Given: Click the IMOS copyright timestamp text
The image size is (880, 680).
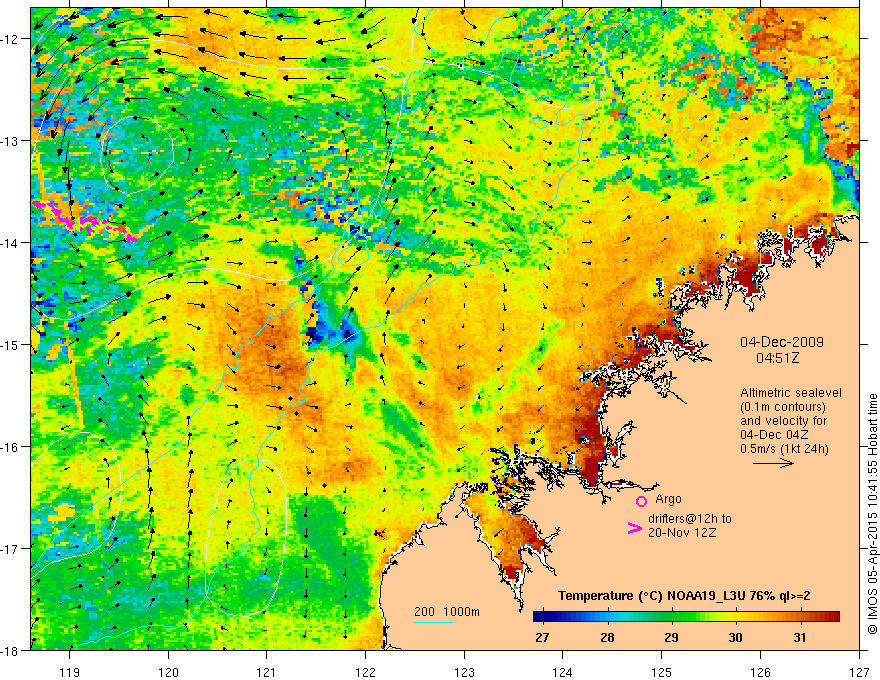Looking at the screenshot, I should click(x=872, y=514).
